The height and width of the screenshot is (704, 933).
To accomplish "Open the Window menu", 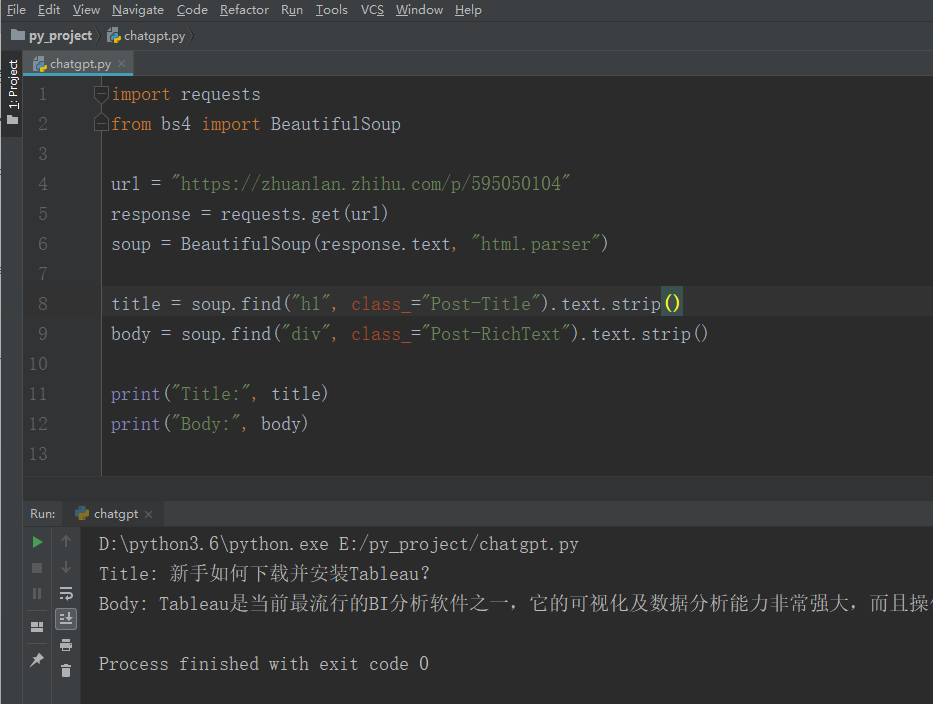I will (419, 10).
